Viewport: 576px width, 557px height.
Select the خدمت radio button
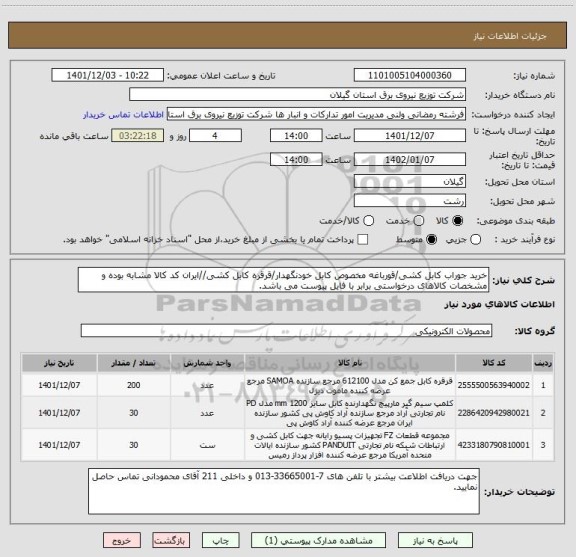[x=419, y=221]
